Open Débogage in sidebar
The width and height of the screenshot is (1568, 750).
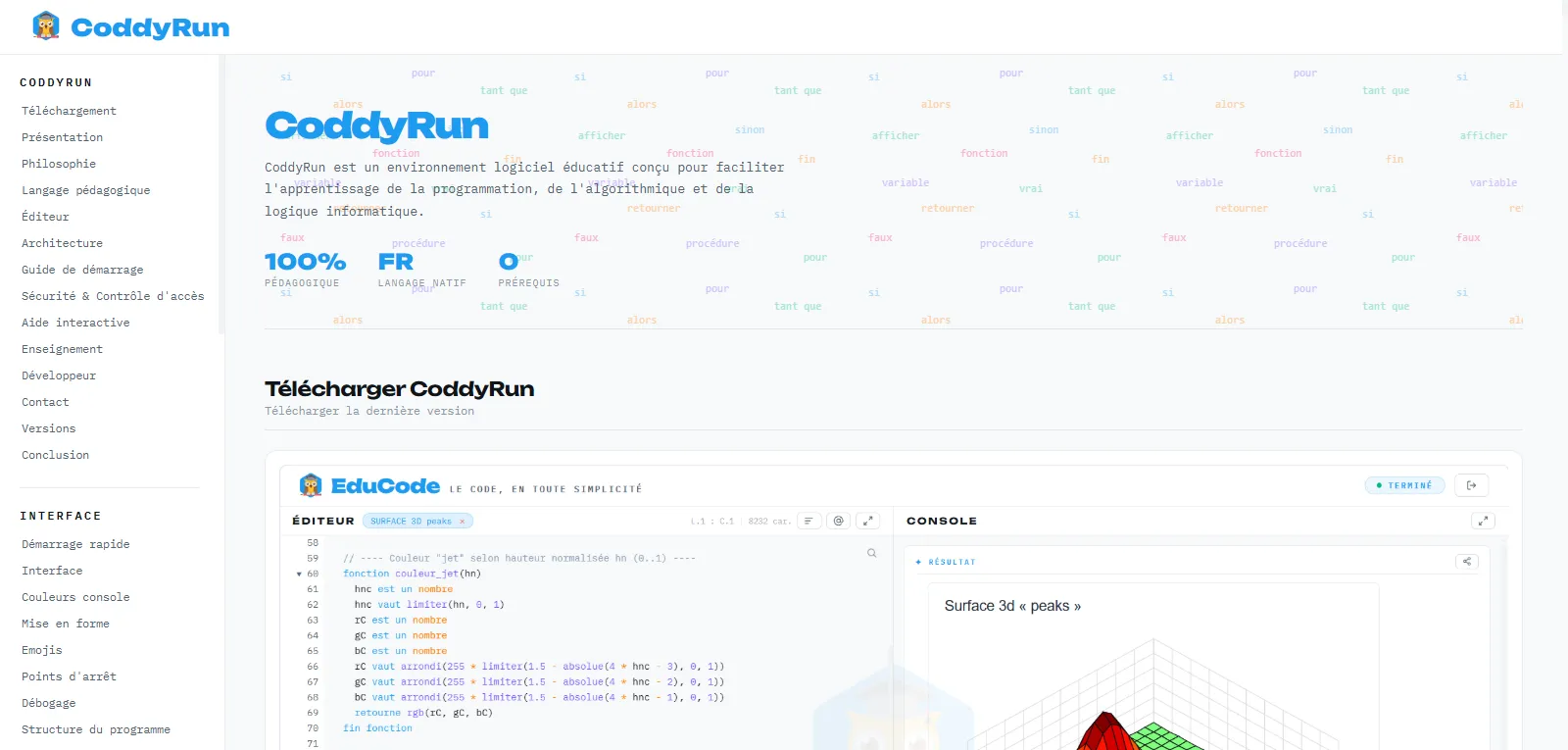coord(48,703)
